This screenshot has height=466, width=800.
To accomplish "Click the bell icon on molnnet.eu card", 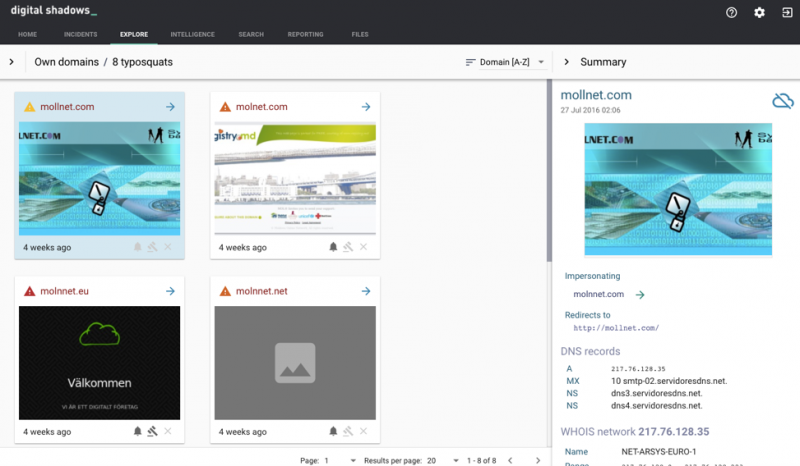I will 137,431.
